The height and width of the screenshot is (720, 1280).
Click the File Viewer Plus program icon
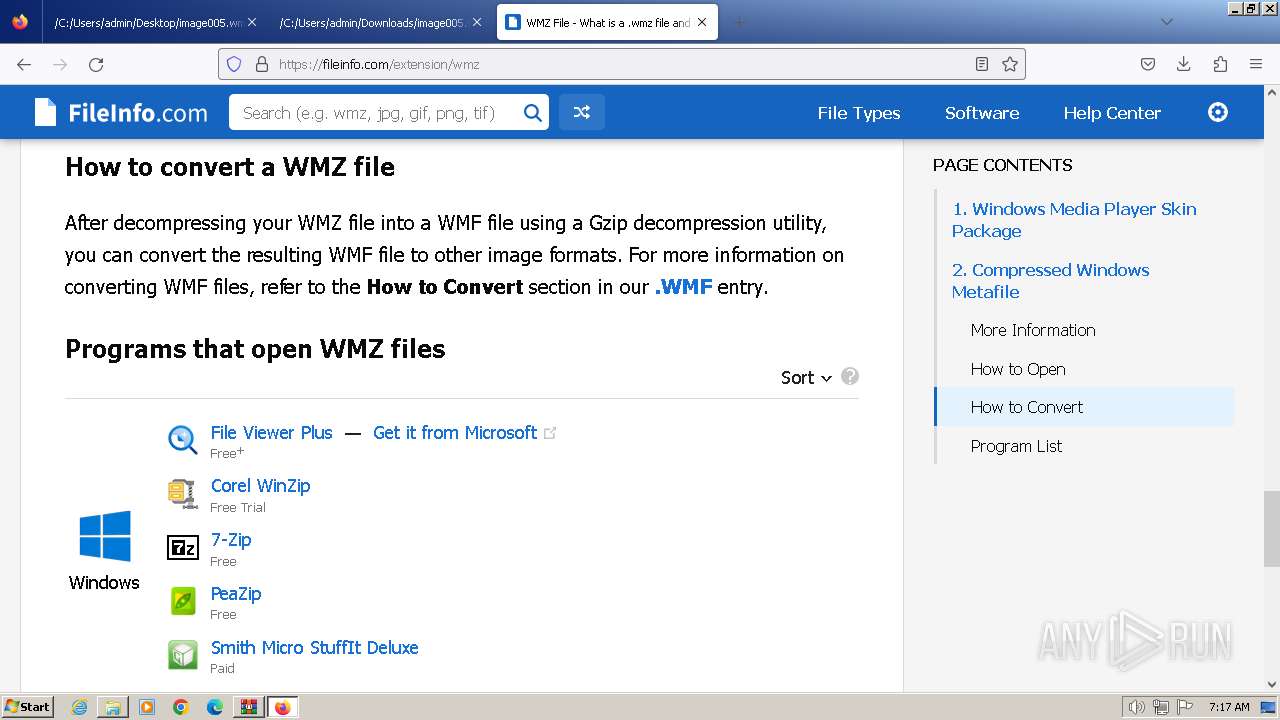pyautogui.click(x=182, y=439)
